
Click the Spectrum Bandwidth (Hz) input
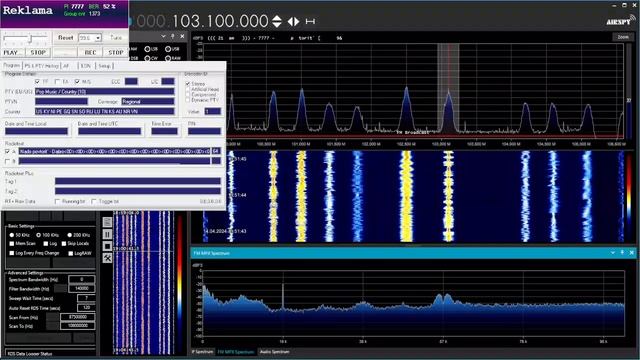[82, 280]
